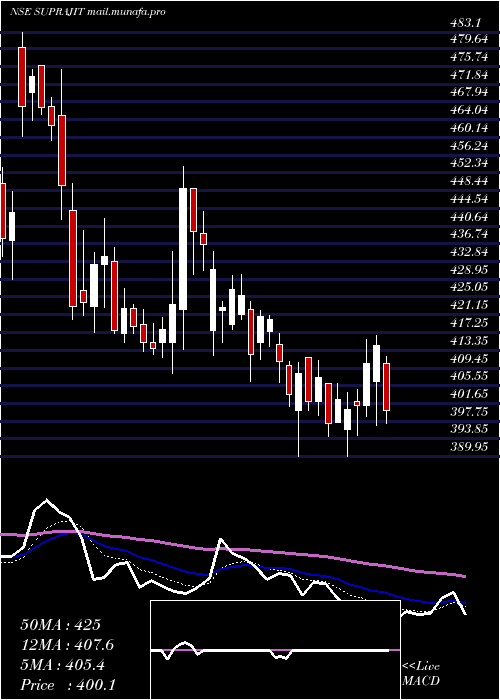Click the tall white candle reaching 448

(x=183, y=249)
